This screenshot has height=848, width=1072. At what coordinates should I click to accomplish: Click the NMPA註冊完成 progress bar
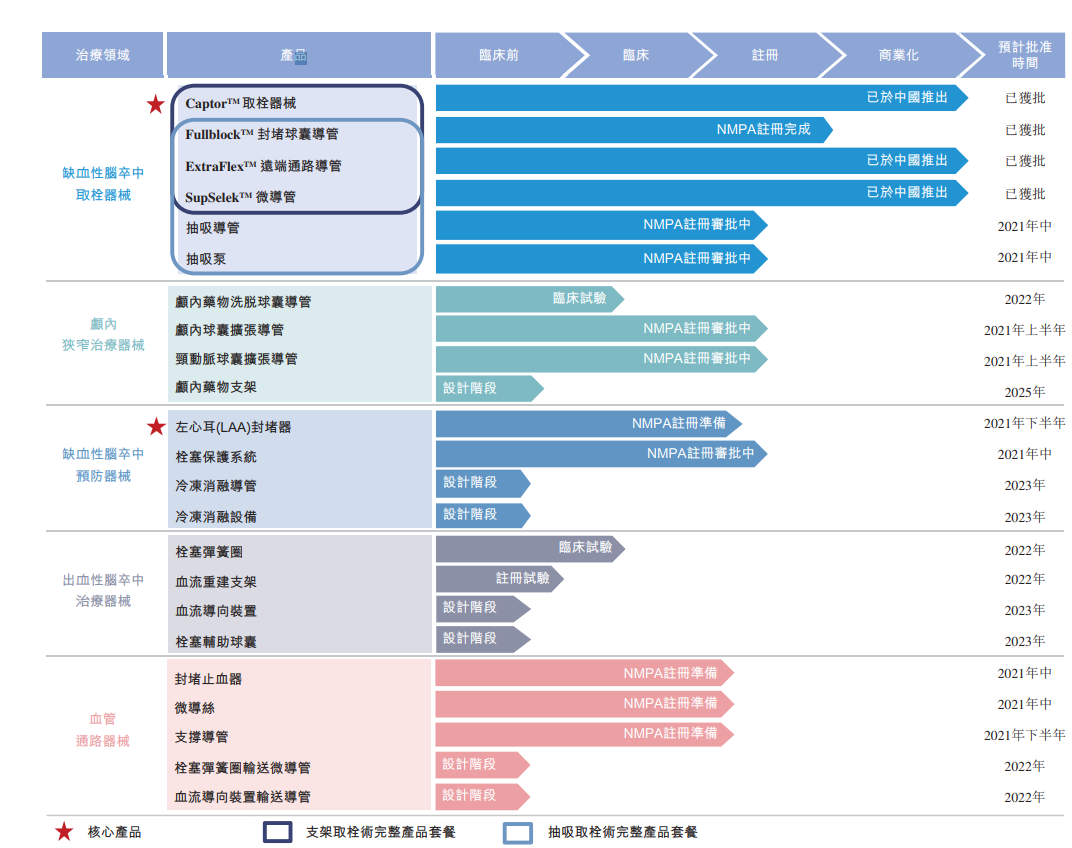(633, 129)
